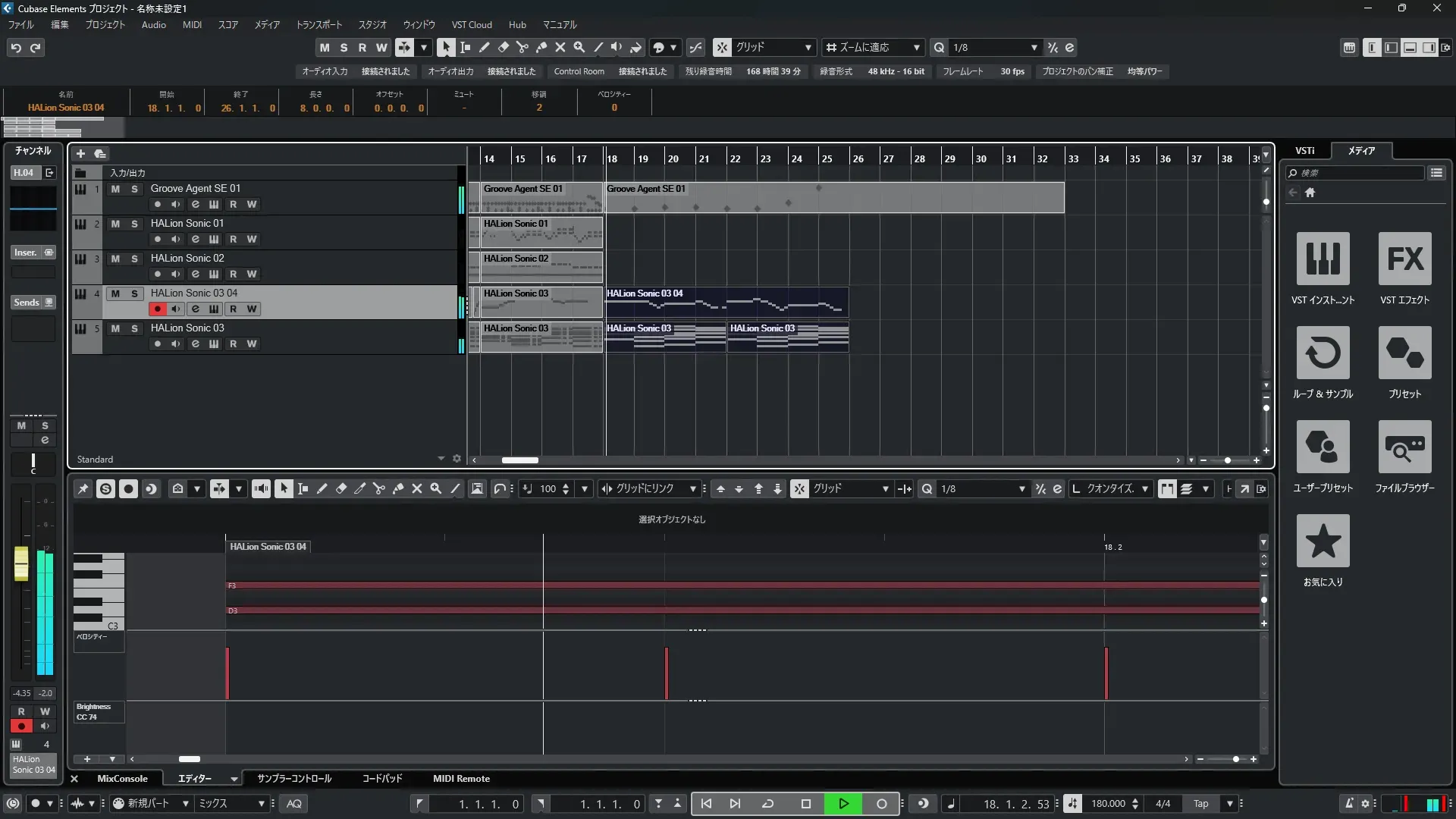Select the Scissors split tool in main toolbar
Image resolution: width=1456 pixels, height=819 pixels.
[x=522, y=48]
